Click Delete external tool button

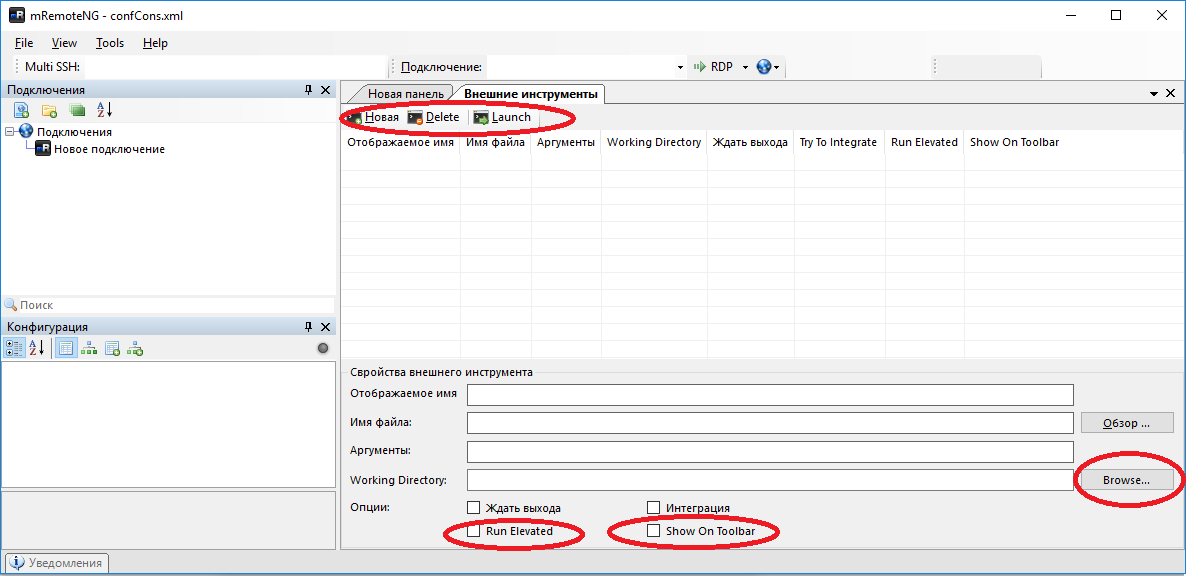click(x=433, y=117)
